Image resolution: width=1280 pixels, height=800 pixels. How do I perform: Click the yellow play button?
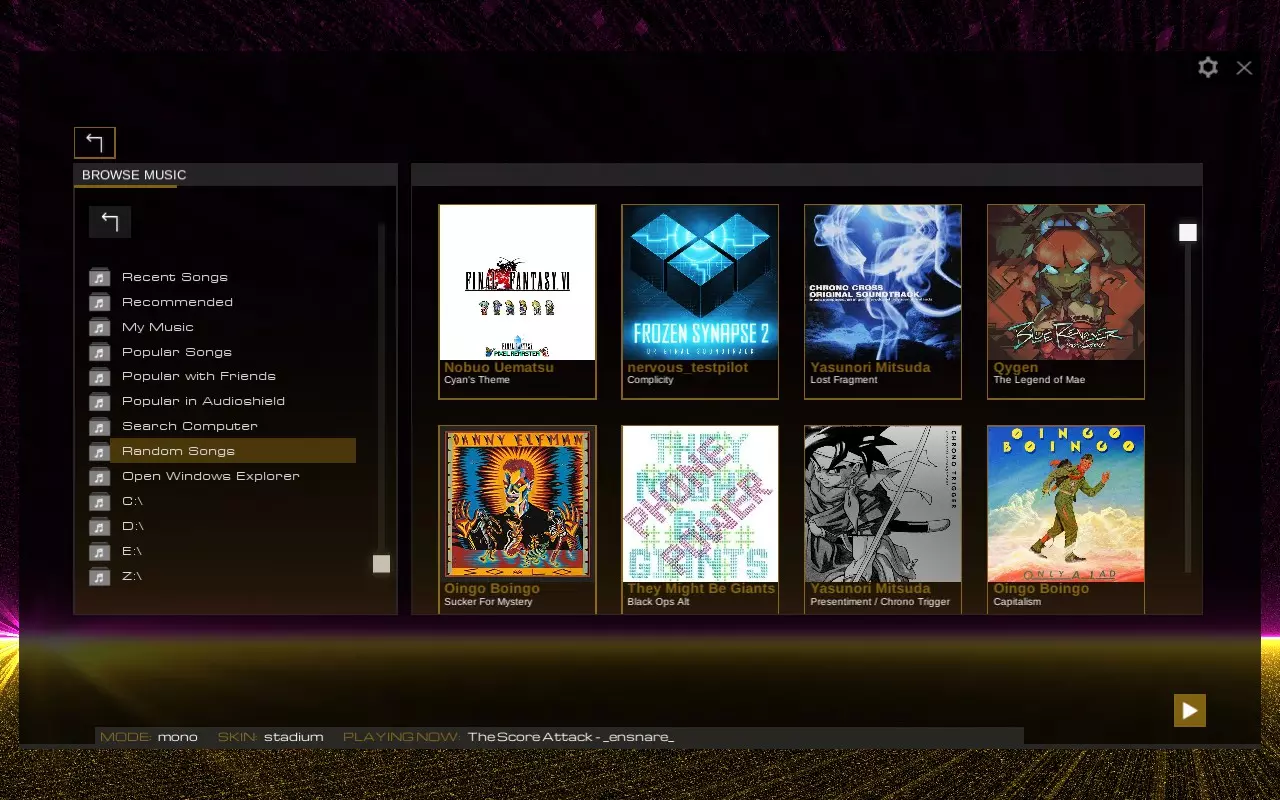[1189, 710]
